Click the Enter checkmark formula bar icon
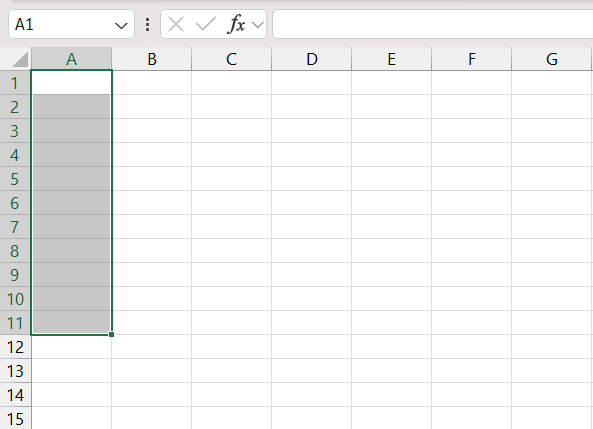 pyautogui.click(x=206, y=25)
